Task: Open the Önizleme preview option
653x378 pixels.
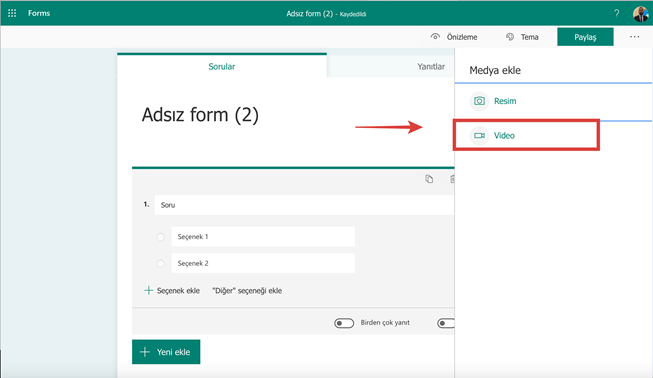Action: point(454,37)
